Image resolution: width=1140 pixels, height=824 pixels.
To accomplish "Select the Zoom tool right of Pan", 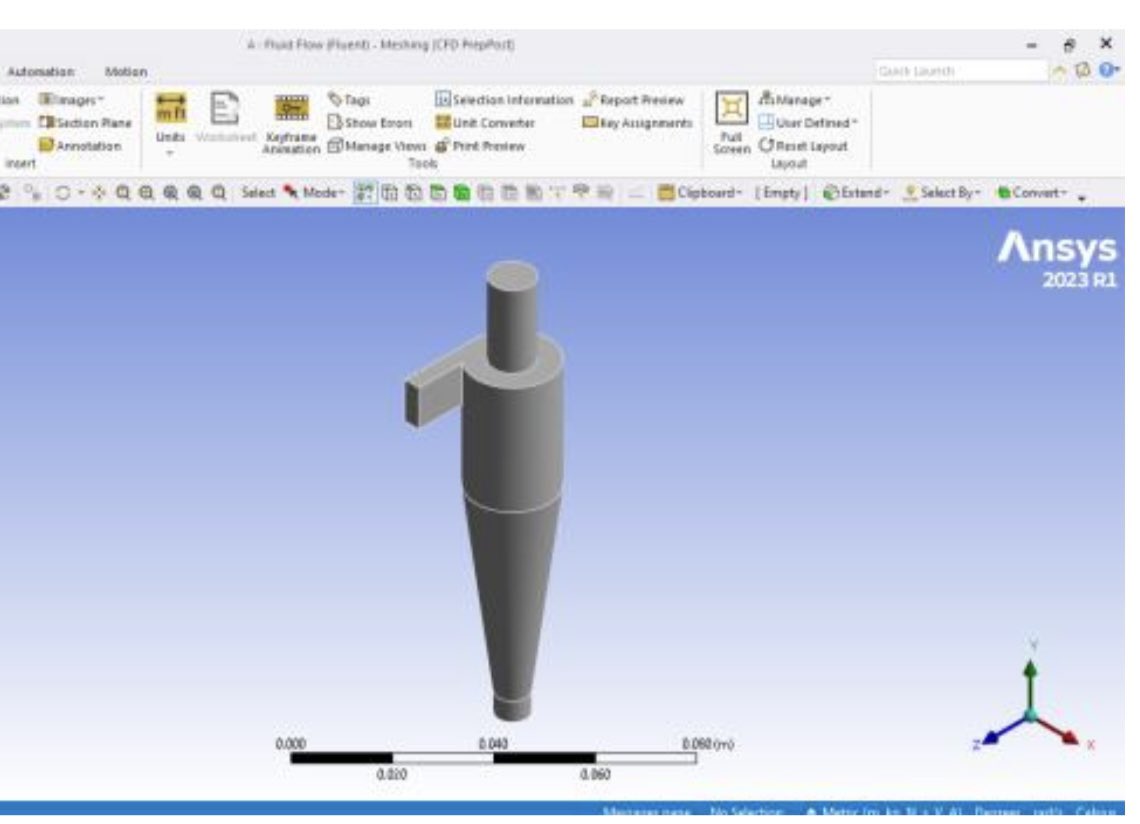I will point(123,193).
